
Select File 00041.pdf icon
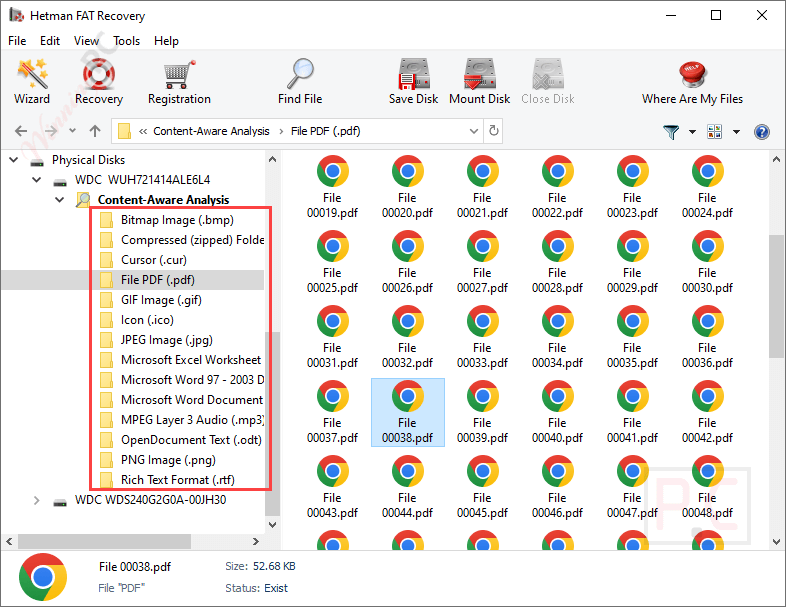click(633, 396)
